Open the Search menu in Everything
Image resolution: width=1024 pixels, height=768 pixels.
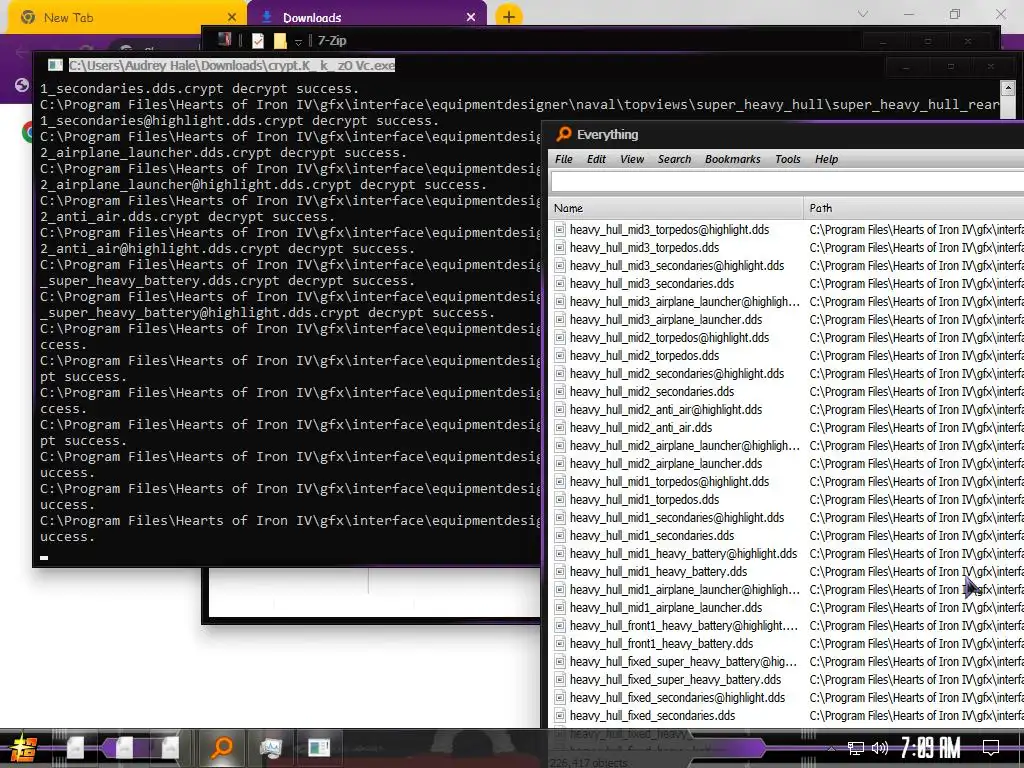(674, 159)
